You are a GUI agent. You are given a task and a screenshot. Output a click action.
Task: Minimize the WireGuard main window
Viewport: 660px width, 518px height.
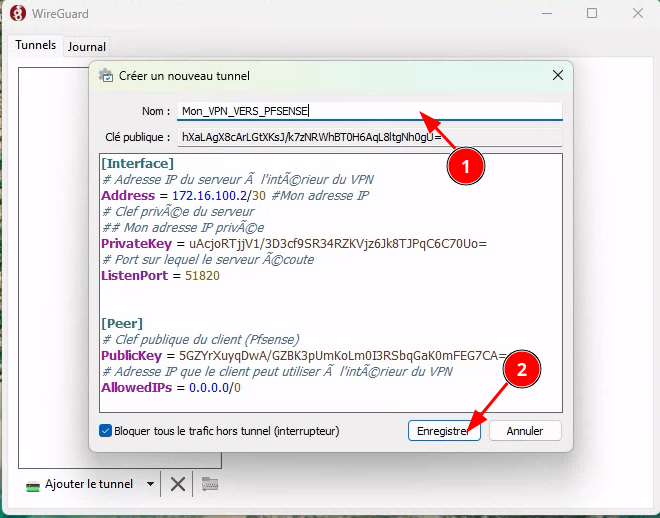tap(546, 14)
